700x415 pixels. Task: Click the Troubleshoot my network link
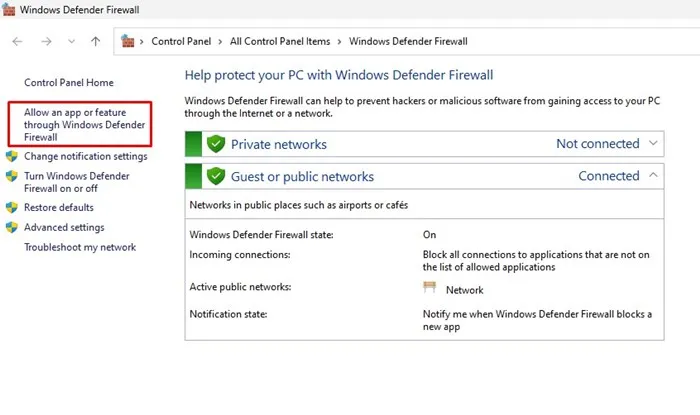(80, 247)
